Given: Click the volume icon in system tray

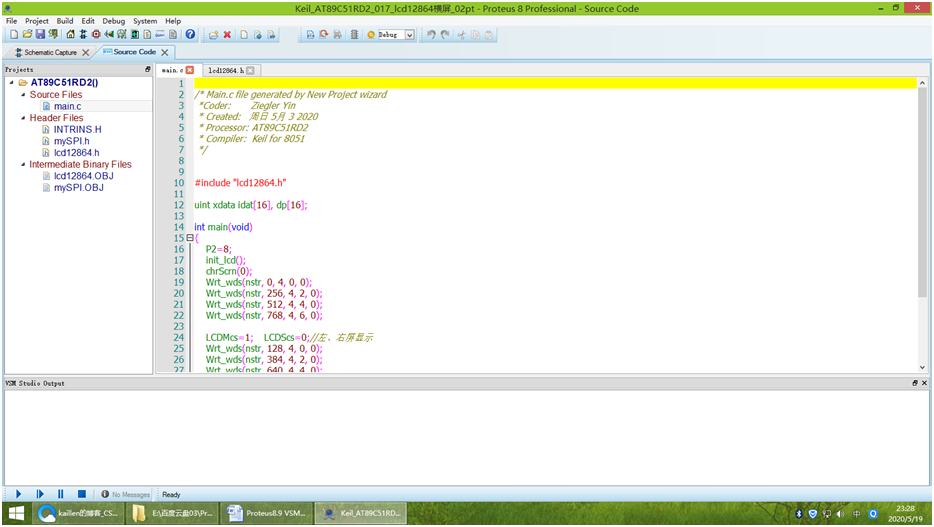Looking at the screenshot, I should [841, 513].
